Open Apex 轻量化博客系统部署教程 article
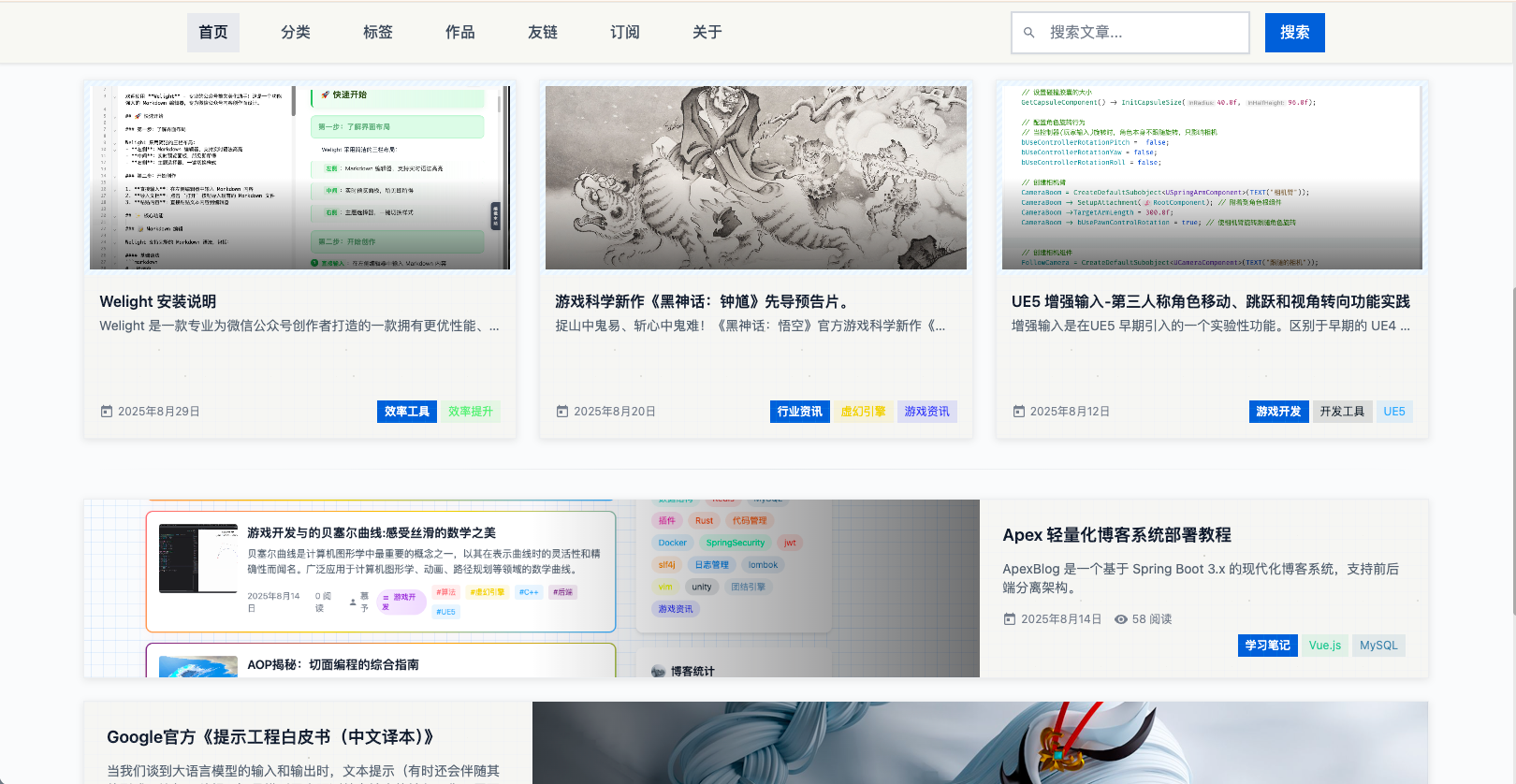This screenshot has height=784, width=1516. pyautogui.click(x=1116, y=535)
